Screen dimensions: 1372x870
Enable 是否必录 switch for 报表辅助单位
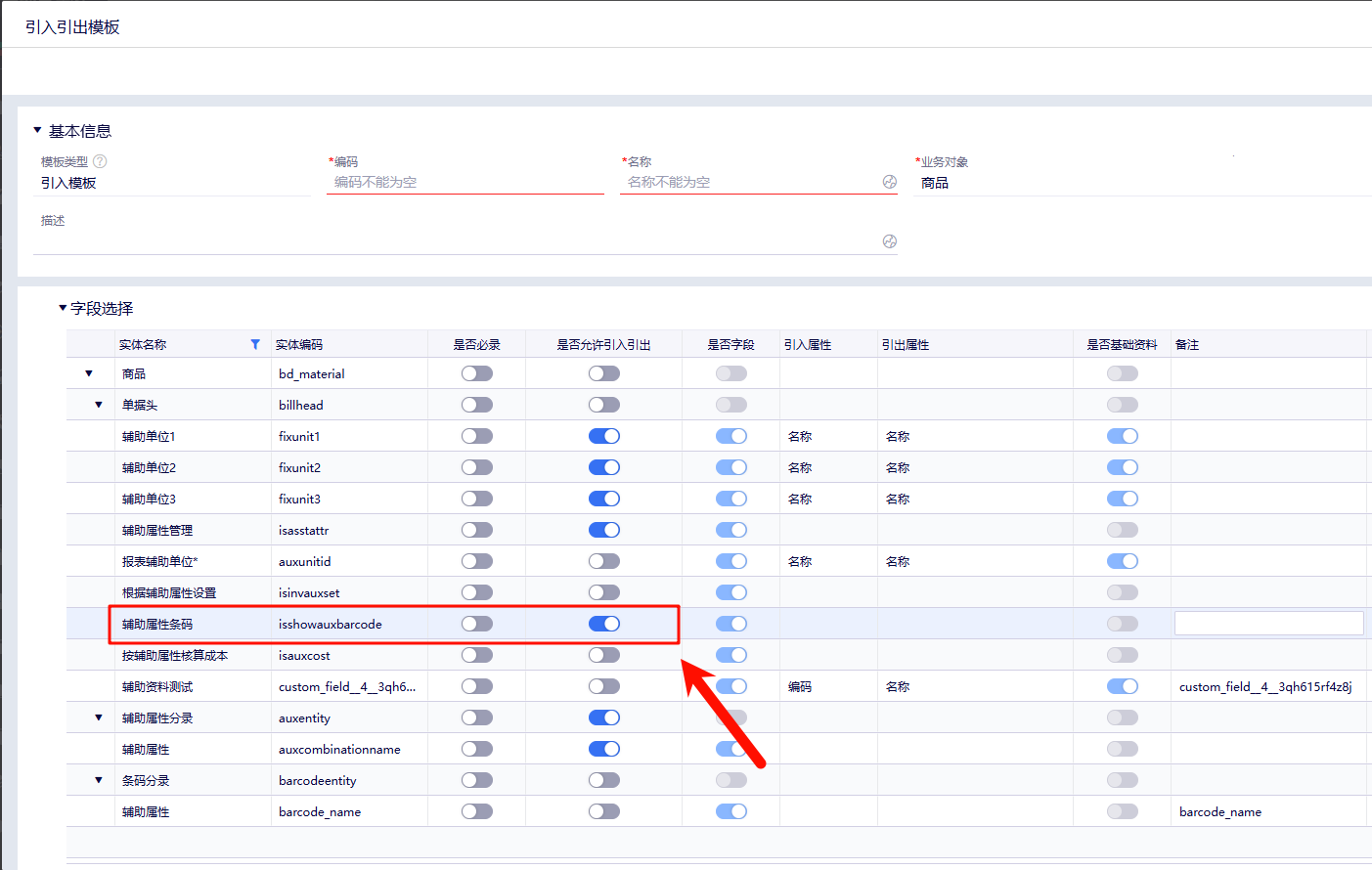point(477,561)
